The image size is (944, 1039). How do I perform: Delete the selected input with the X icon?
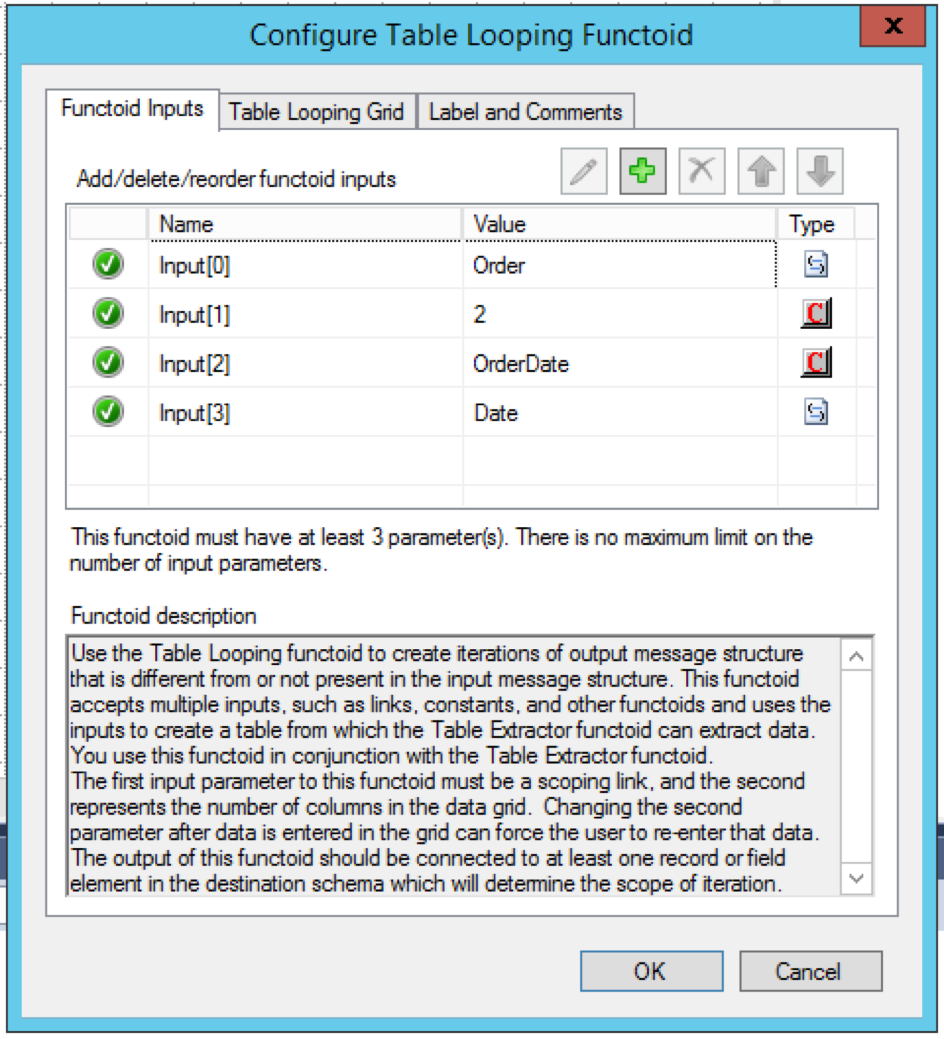click(x=702, y=172)
